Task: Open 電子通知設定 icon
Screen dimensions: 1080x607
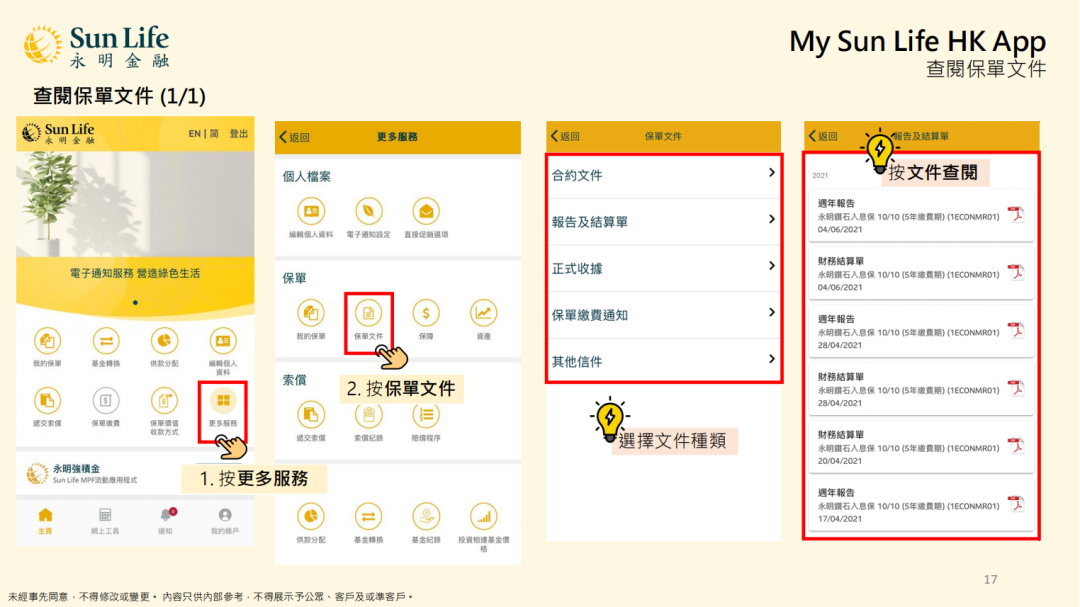Action: tap(368, 212)
